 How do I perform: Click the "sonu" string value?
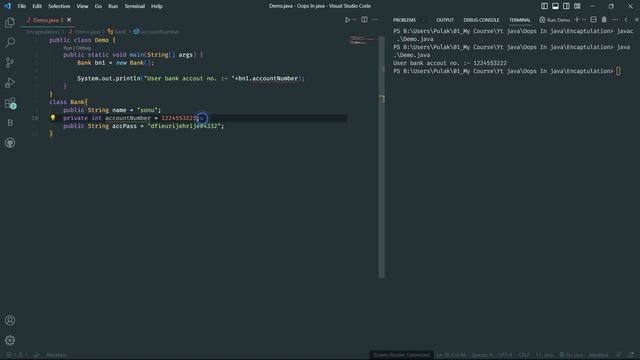[x=147, y=110]
